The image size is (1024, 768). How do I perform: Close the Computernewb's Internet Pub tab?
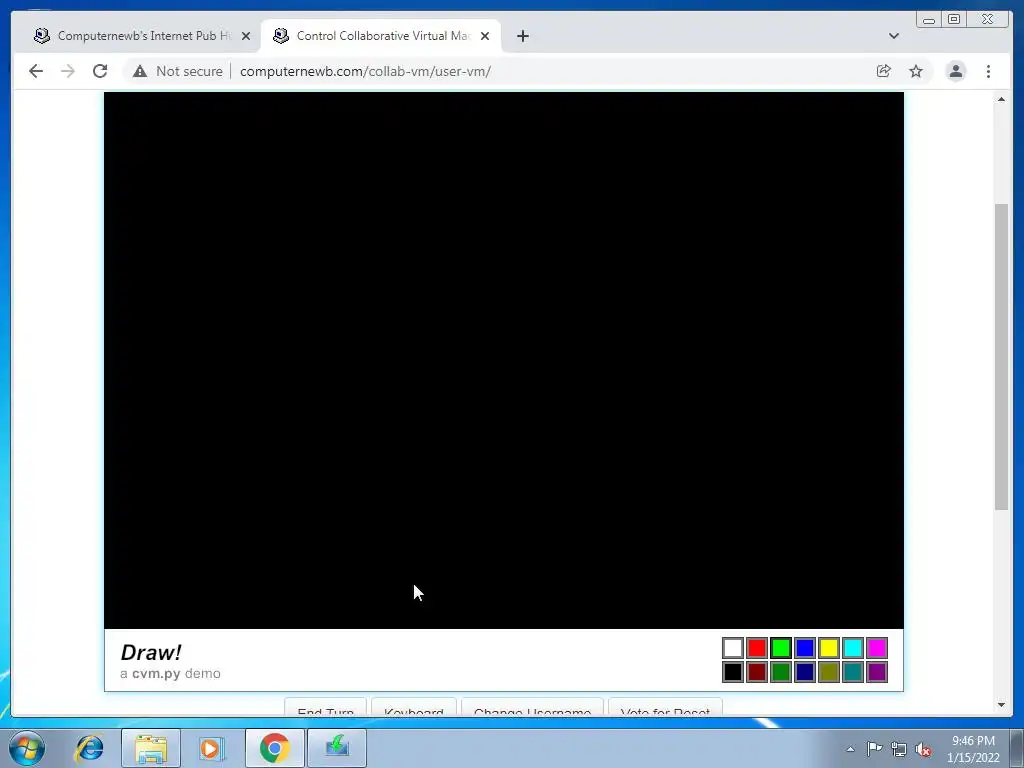pyautogui.click(x=246, y=36)
